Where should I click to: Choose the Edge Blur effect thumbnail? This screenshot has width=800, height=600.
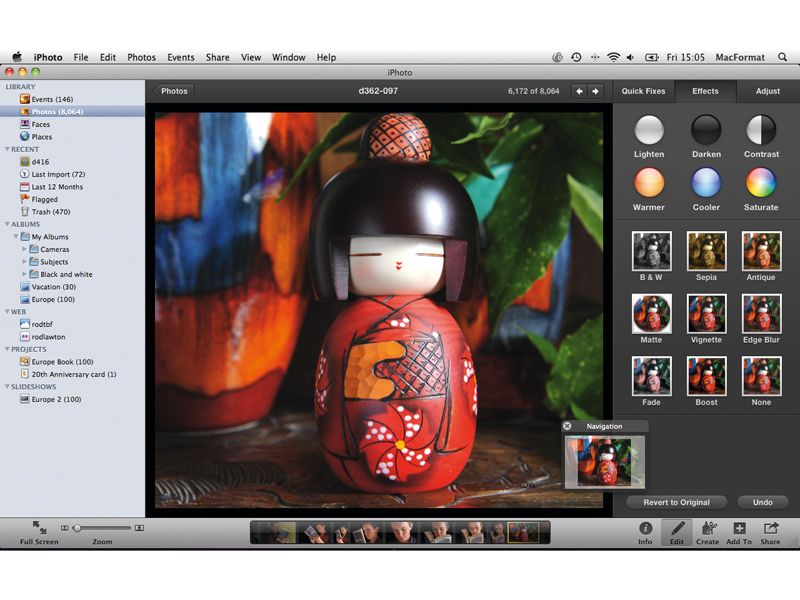pos(761,313)
